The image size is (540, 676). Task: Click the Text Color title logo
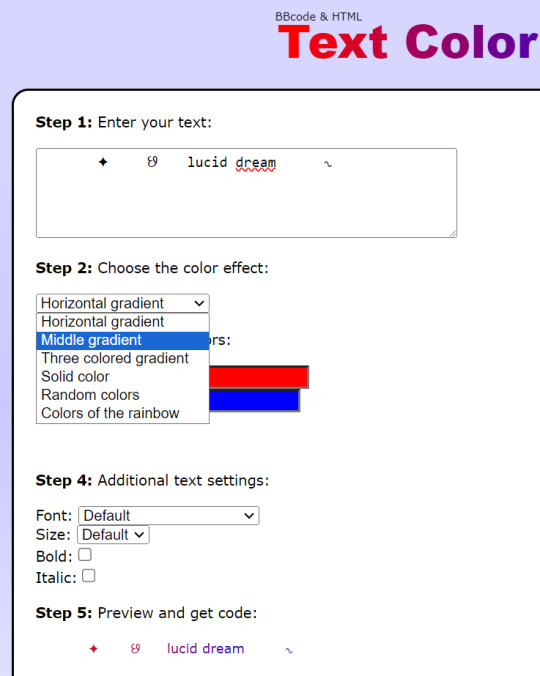pos(409,42)
